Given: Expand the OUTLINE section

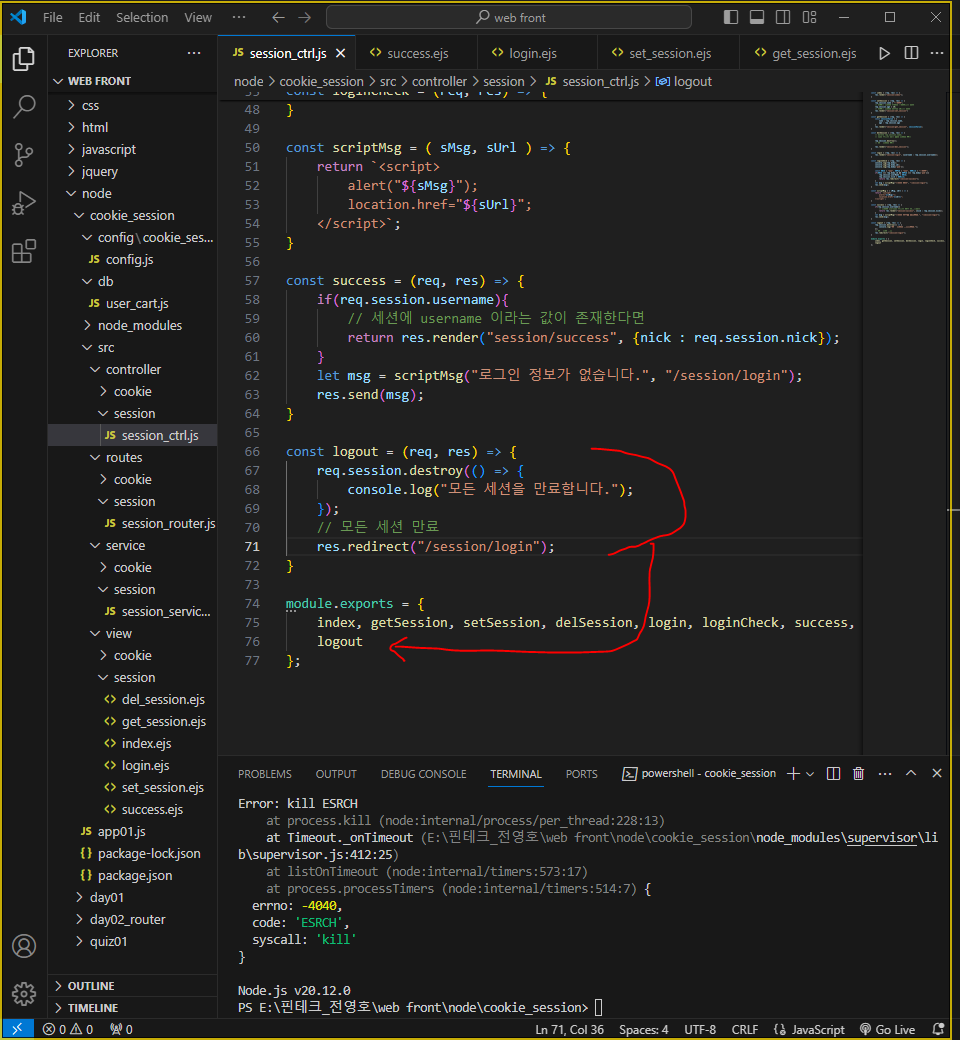Looking at the screenshot, I should click(133, 986).
